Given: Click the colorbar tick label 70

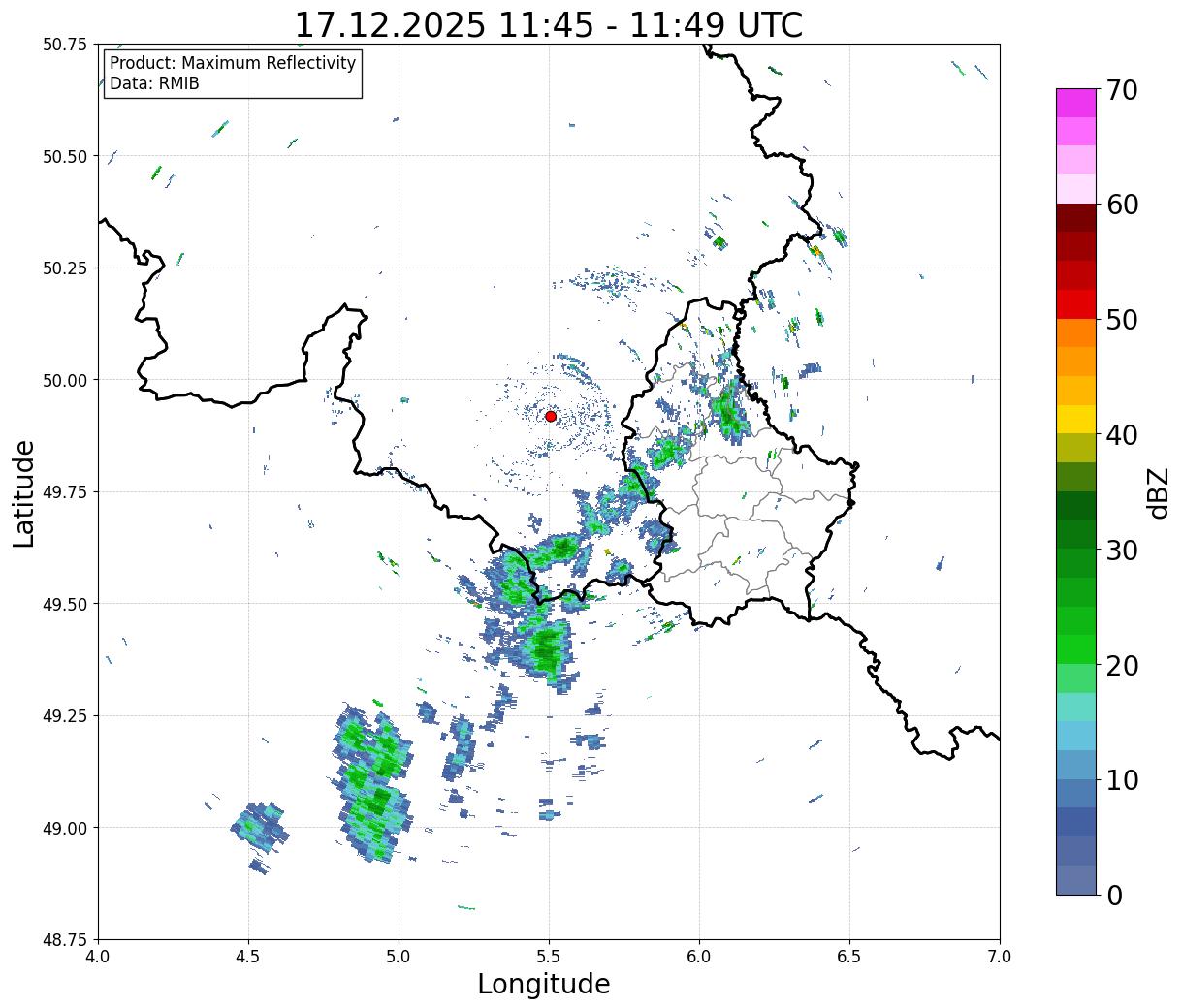Looking at the screenshot, I should pos(1122,90).
